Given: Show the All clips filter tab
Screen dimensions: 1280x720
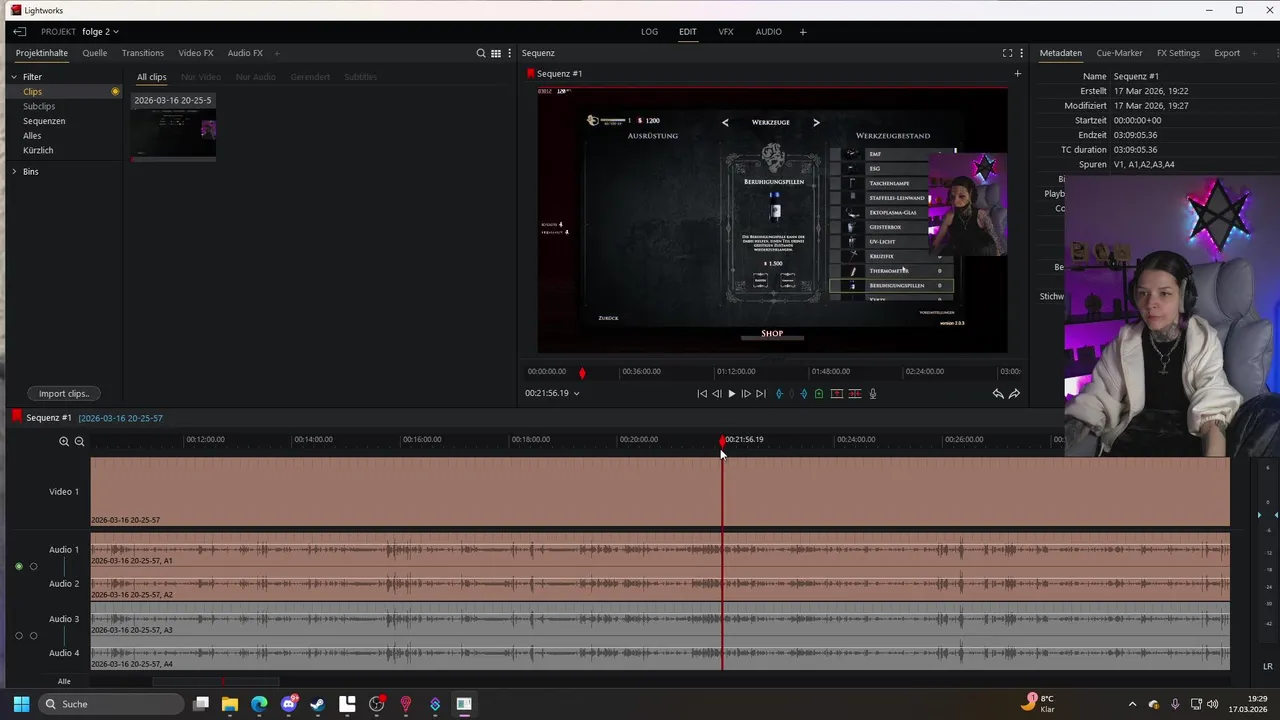Looking at the screenshot, I should click(152, 77).
